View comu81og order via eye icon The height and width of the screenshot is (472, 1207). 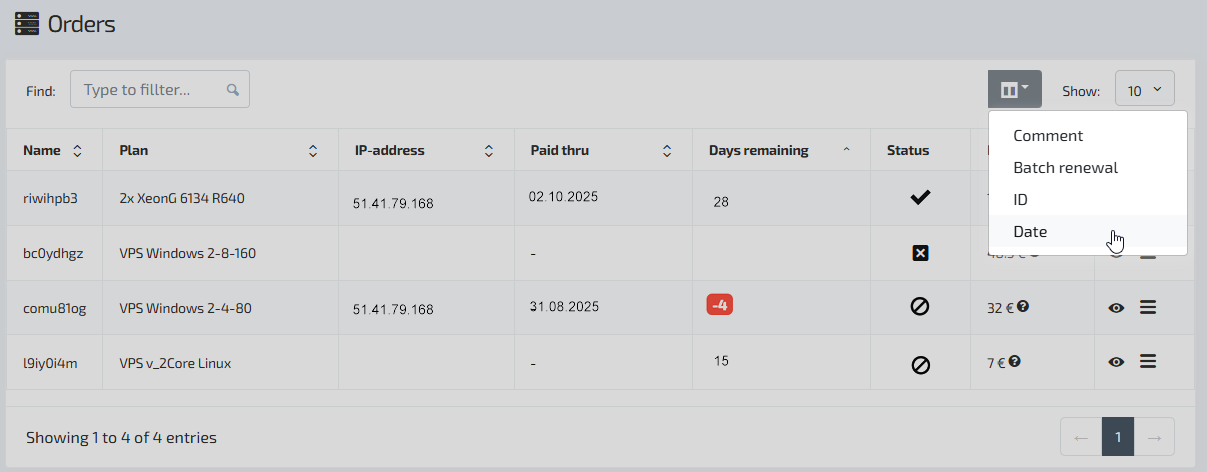tap(1117, 308)
